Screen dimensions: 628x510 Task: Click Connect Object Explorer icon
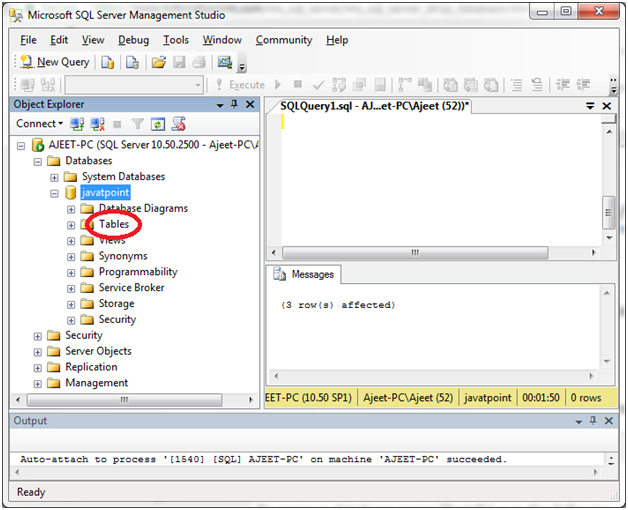pyautogui.click(x=77, y=124)
